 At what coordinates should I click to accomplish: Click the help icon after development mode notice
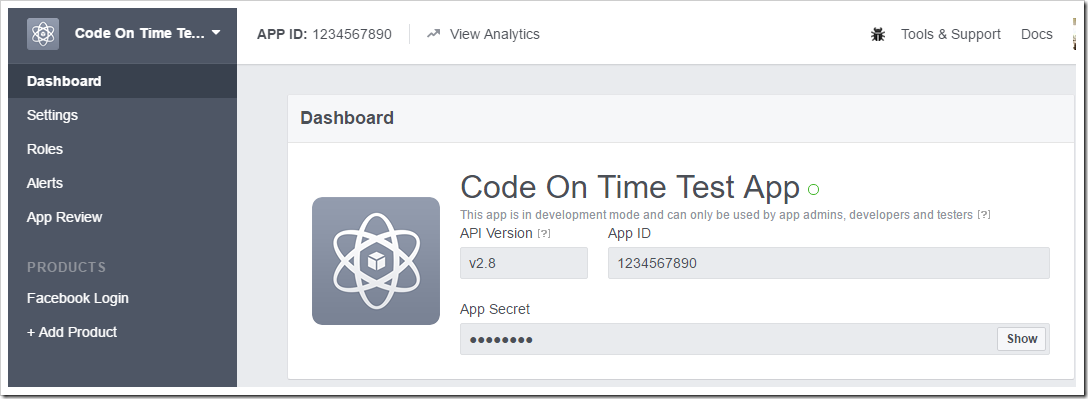pyautogui.click(x=983, y=215)
